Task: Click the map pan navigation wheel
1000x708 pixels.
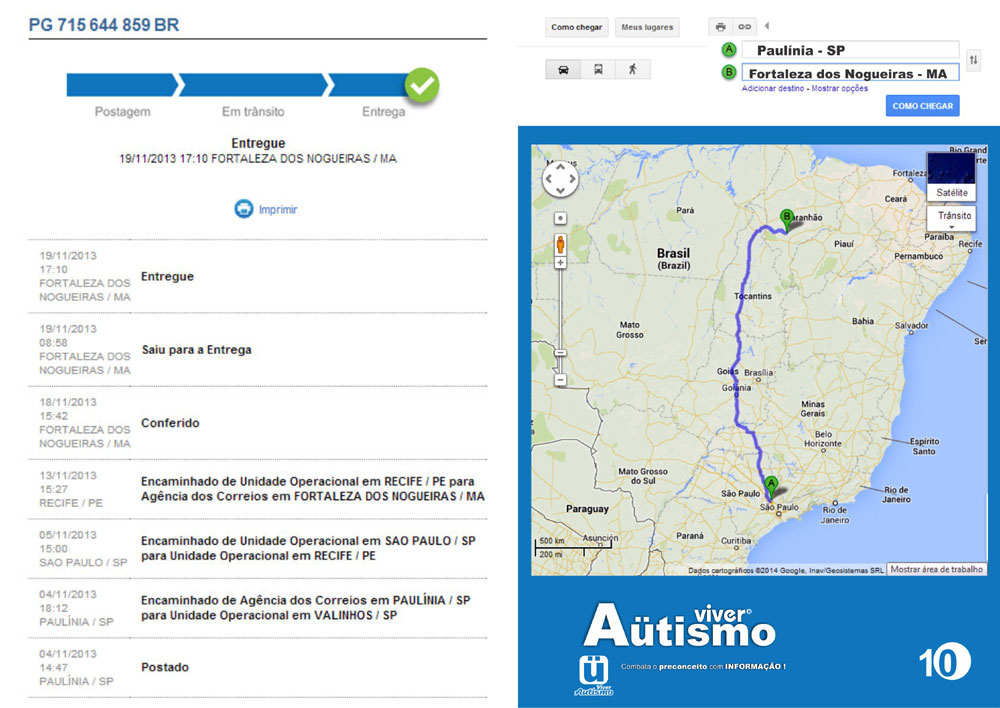Action: [x=560, y=180]
